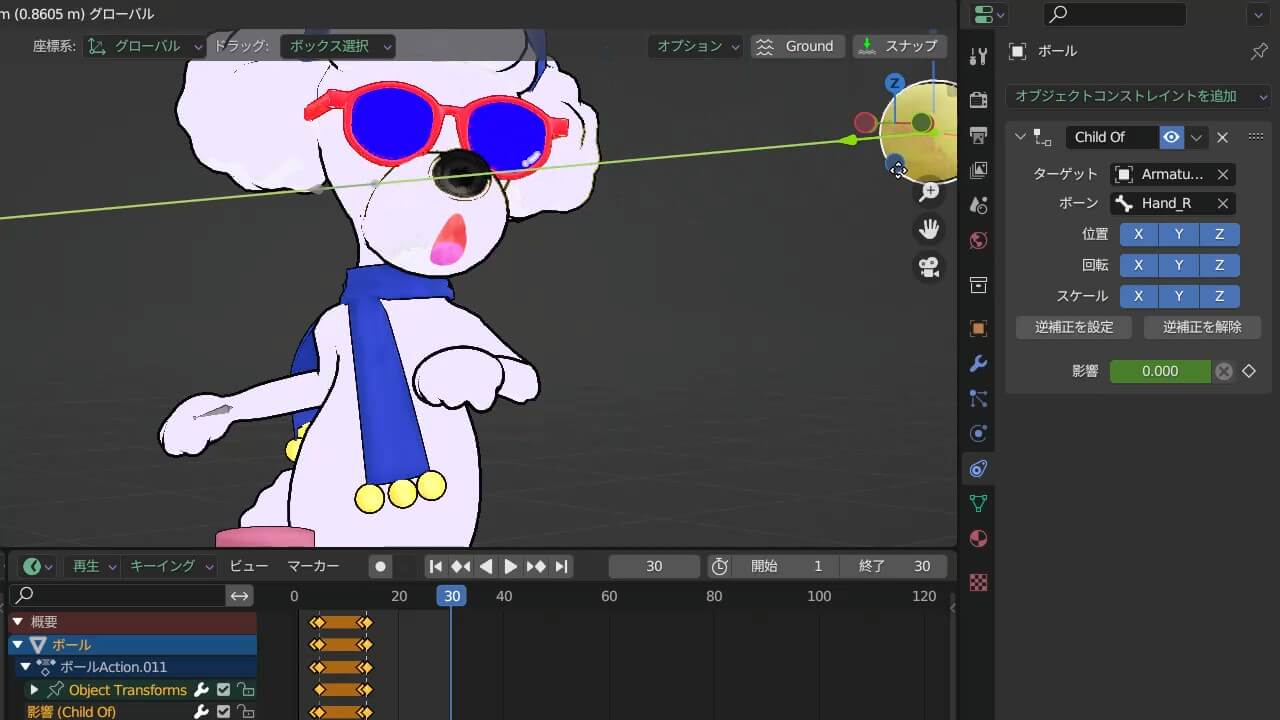Collapse the ボールAction.011 tree item
Viewport: 1280px width, 720px height.
(27, 667)
